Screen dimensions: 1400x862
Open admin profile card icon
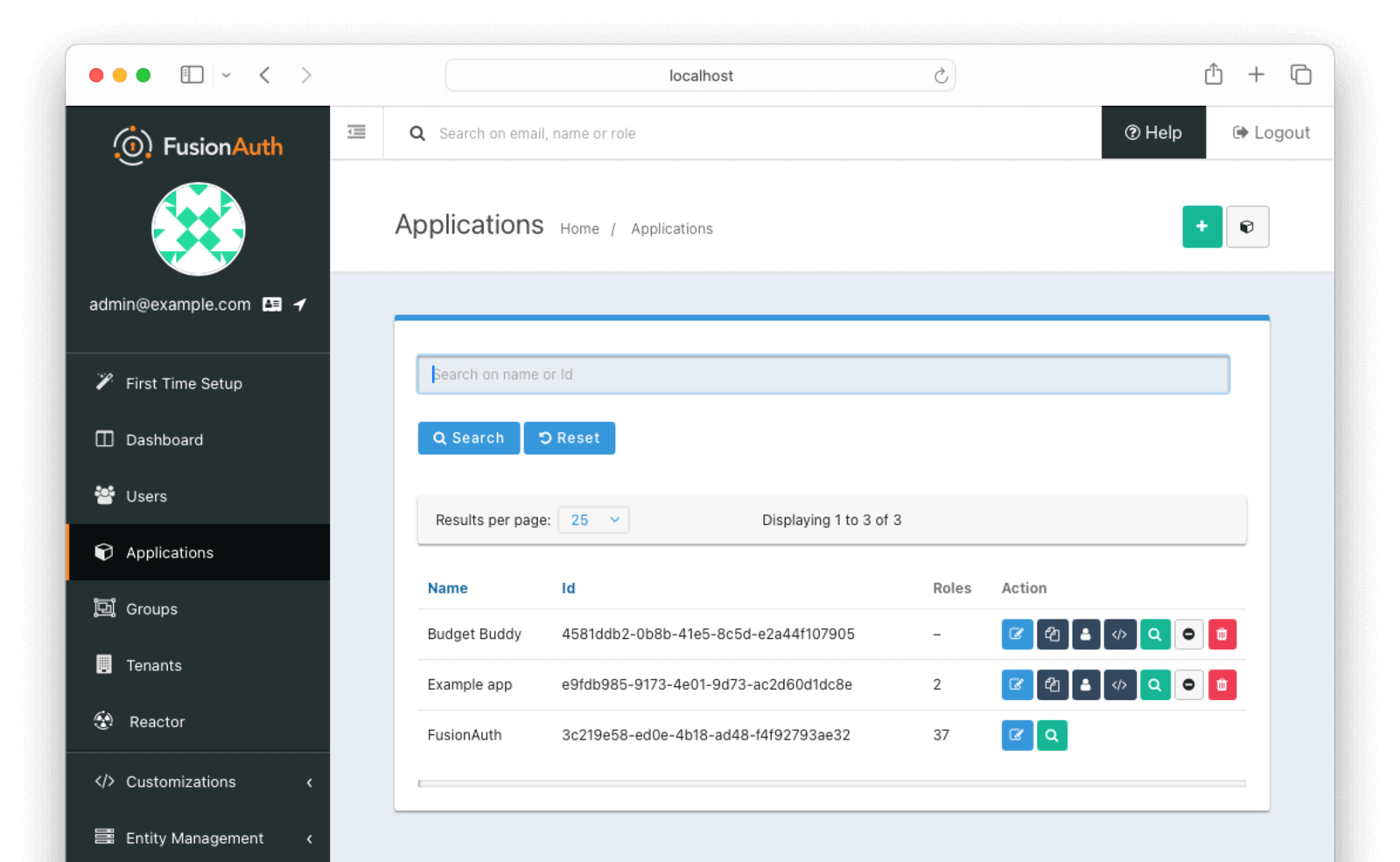coord(272,305)
